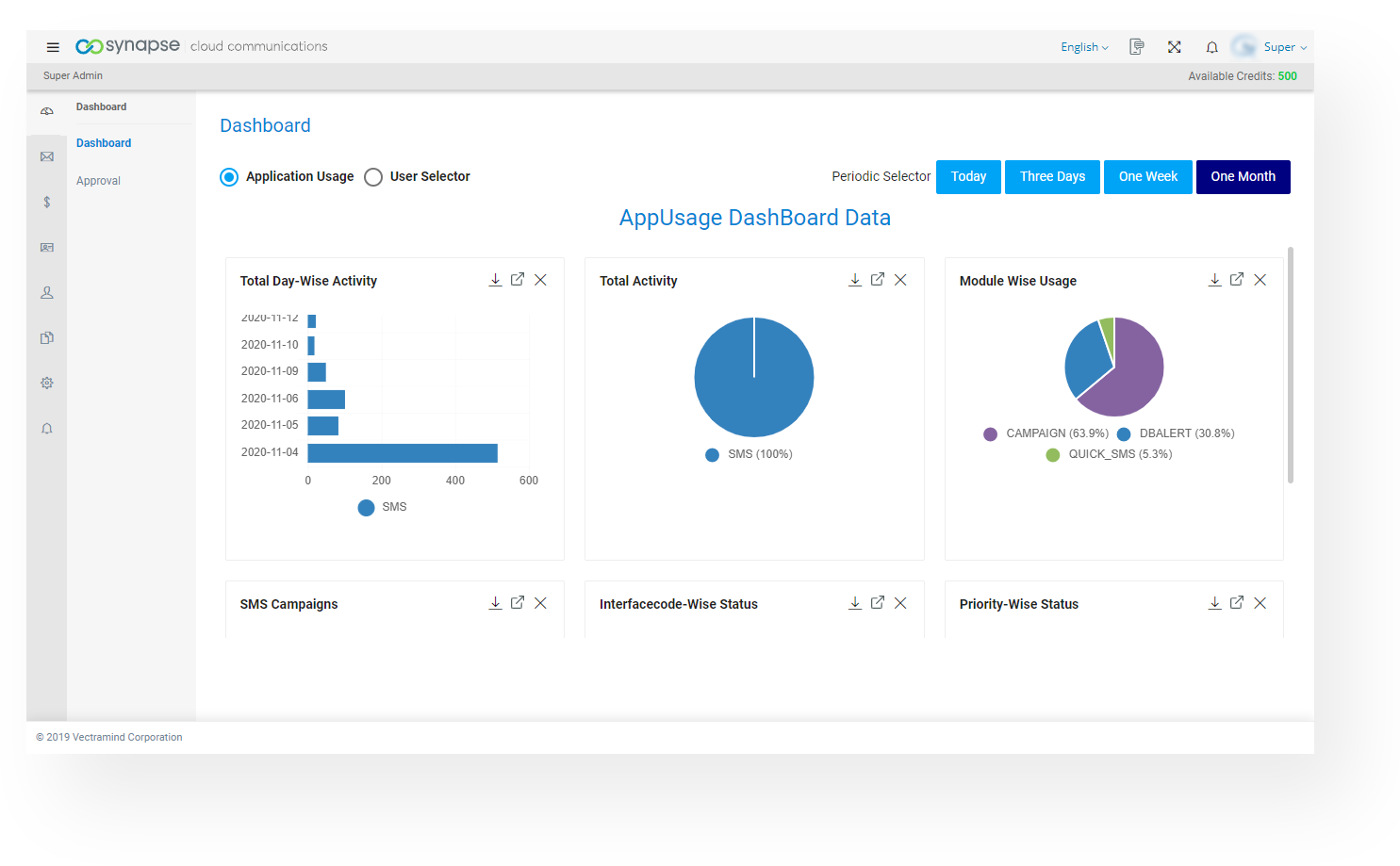Open the settings gear in sidebar
Viewport: 1400px width, 866px height.
(x=47, y=383)
